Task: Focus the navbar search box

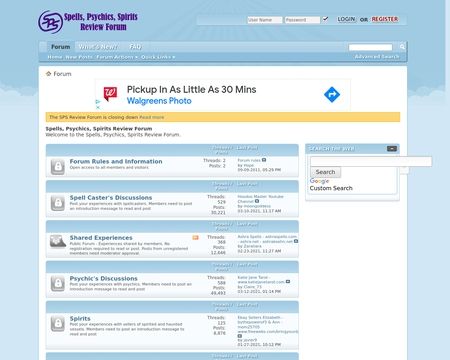Action: click(370, 47)
